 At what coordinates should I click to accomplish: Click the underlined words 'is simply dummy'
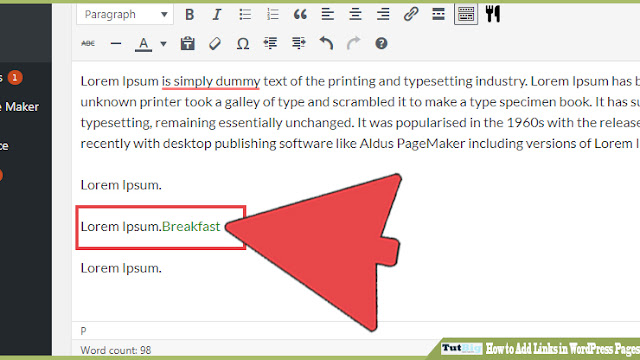point(211,82)
